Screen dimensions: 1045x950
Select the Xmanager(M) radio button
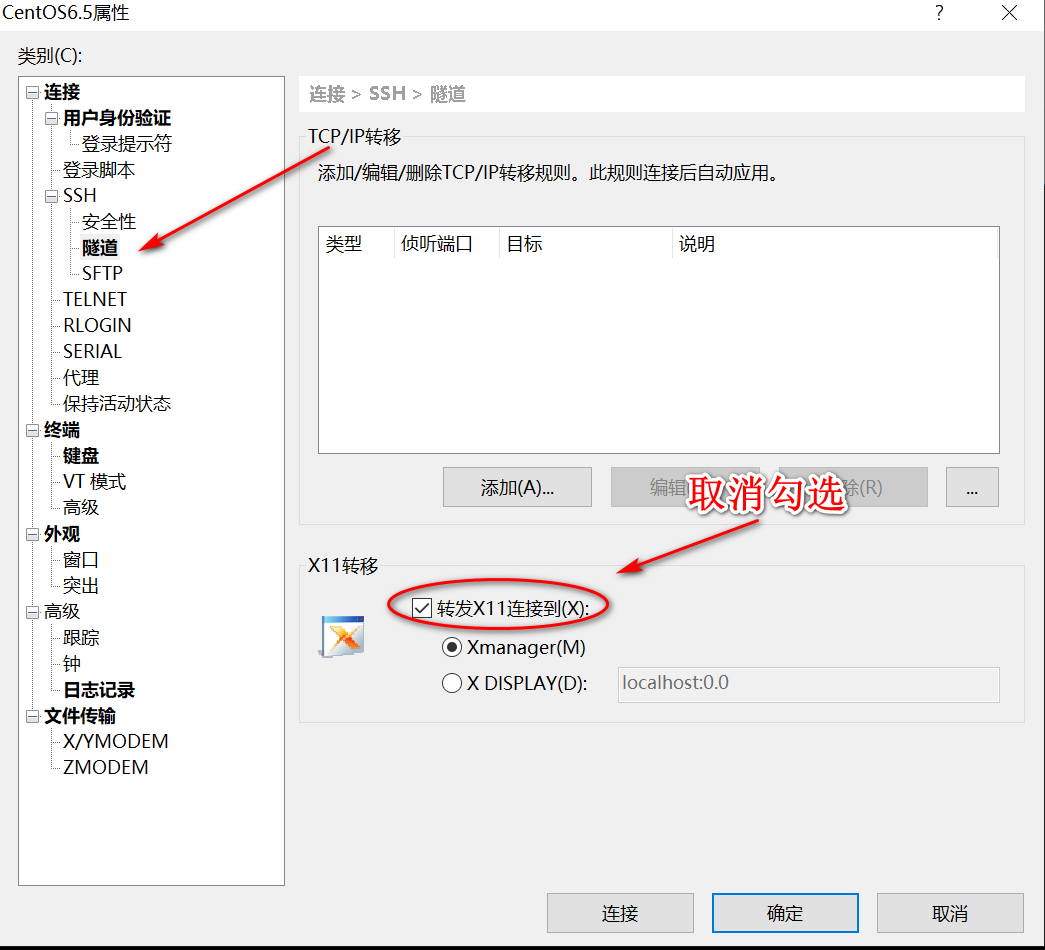point(452,647)
